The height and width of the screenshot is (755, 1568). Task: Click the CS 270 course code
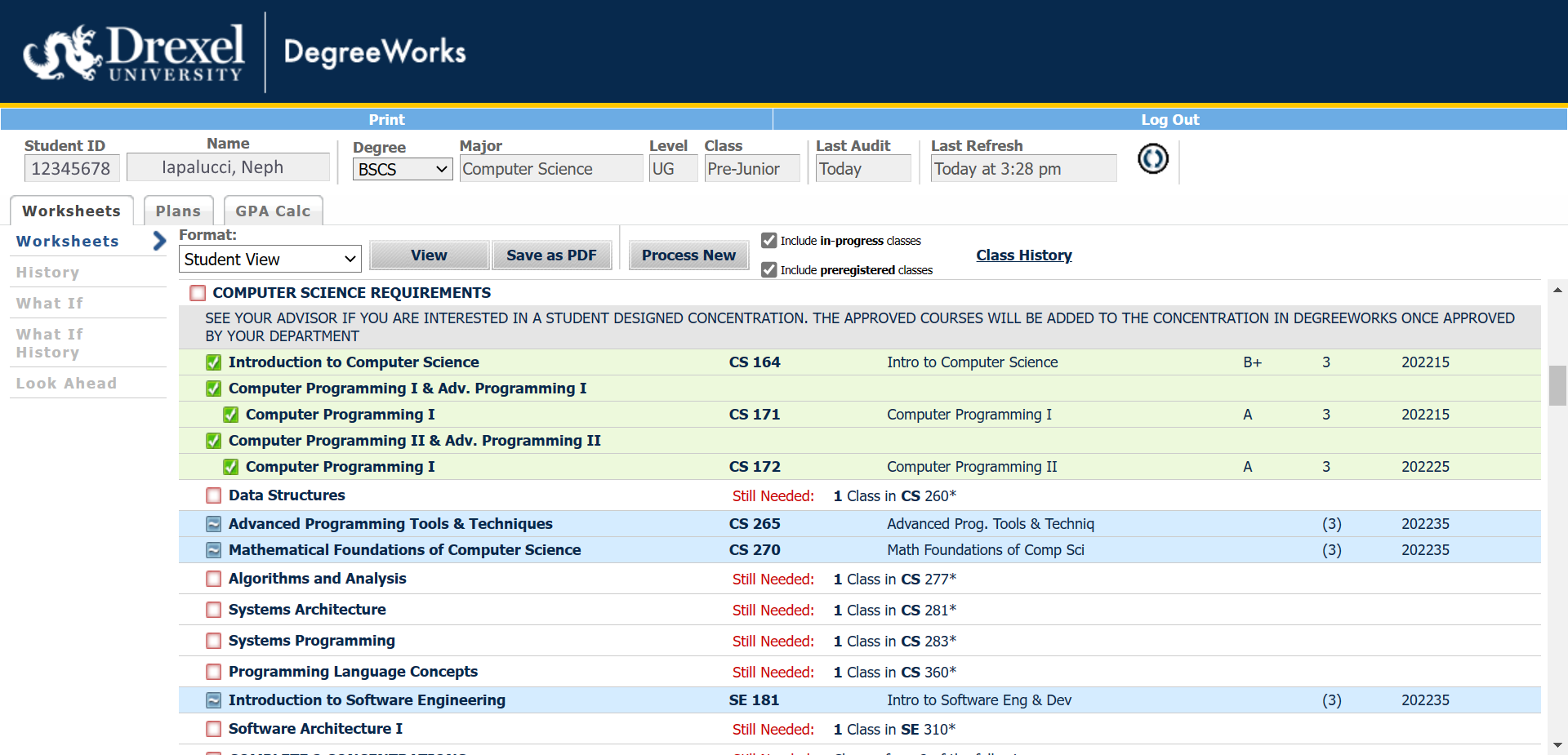click(755, 550)
